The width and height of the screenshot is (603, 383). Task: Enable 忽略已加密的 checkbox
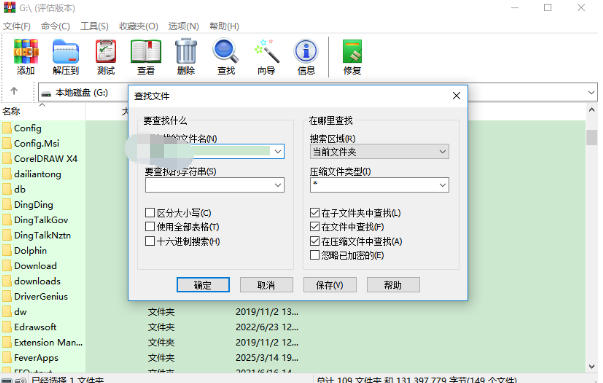315,255
